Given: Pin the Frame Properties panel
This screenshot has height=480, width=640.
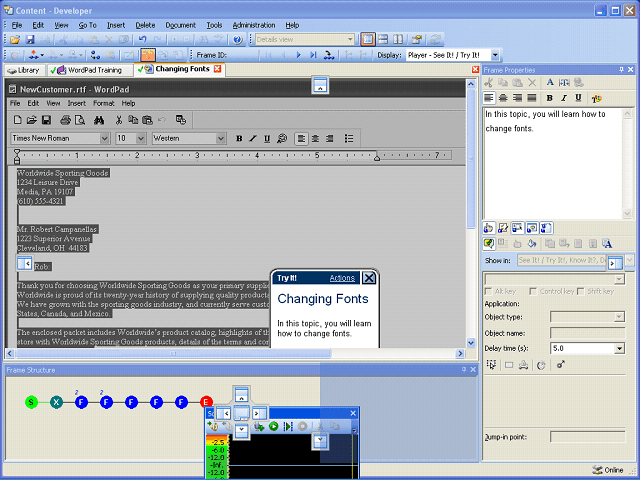Looking at the screenshot, I should (621, 70).
